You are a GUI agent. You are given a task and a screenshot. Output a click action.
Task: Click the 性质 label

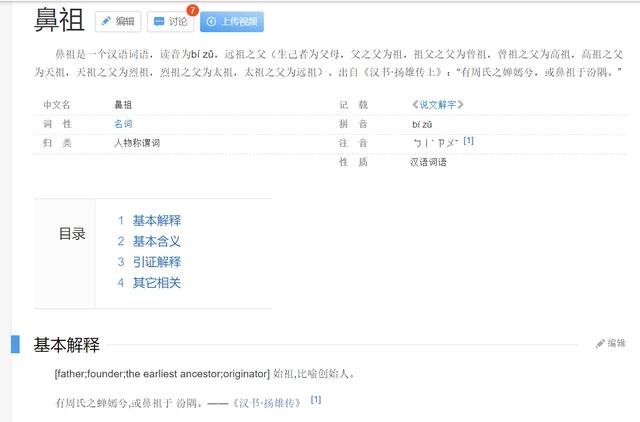pyautogui.click(x=353, y=162)
